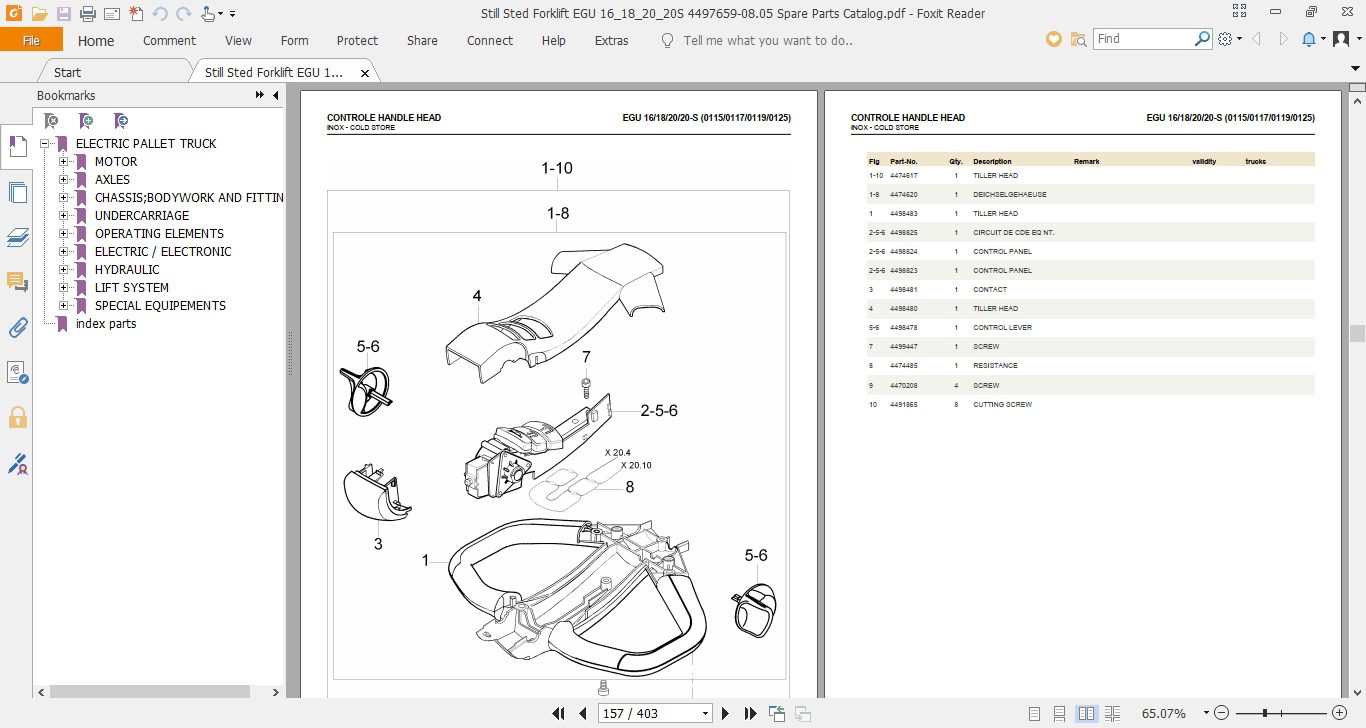Switch to the Comment ribbon tab
The image size is (1366, 728).
pos(169,41)
